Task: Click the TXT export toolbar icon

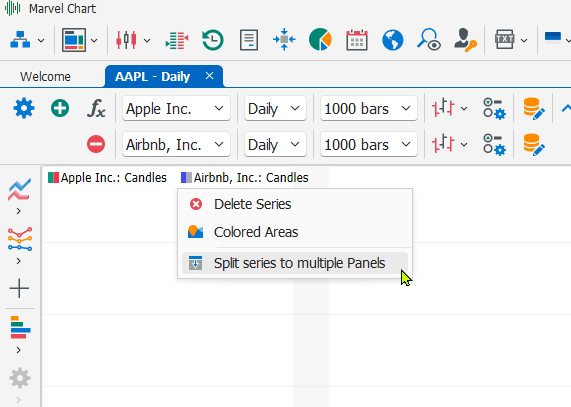Action: click(505, 39)
